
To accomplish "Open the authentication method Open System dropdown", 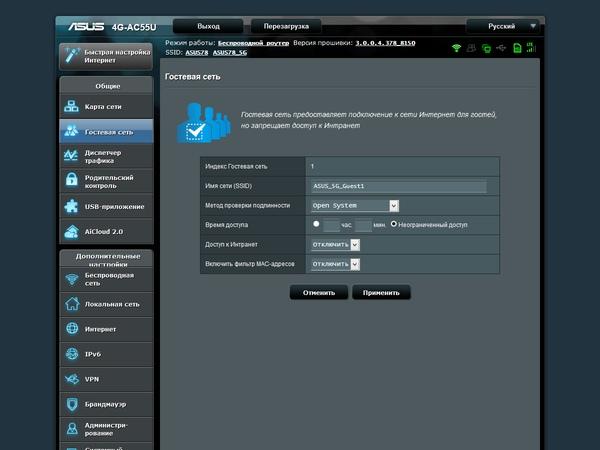I will 355,205.
